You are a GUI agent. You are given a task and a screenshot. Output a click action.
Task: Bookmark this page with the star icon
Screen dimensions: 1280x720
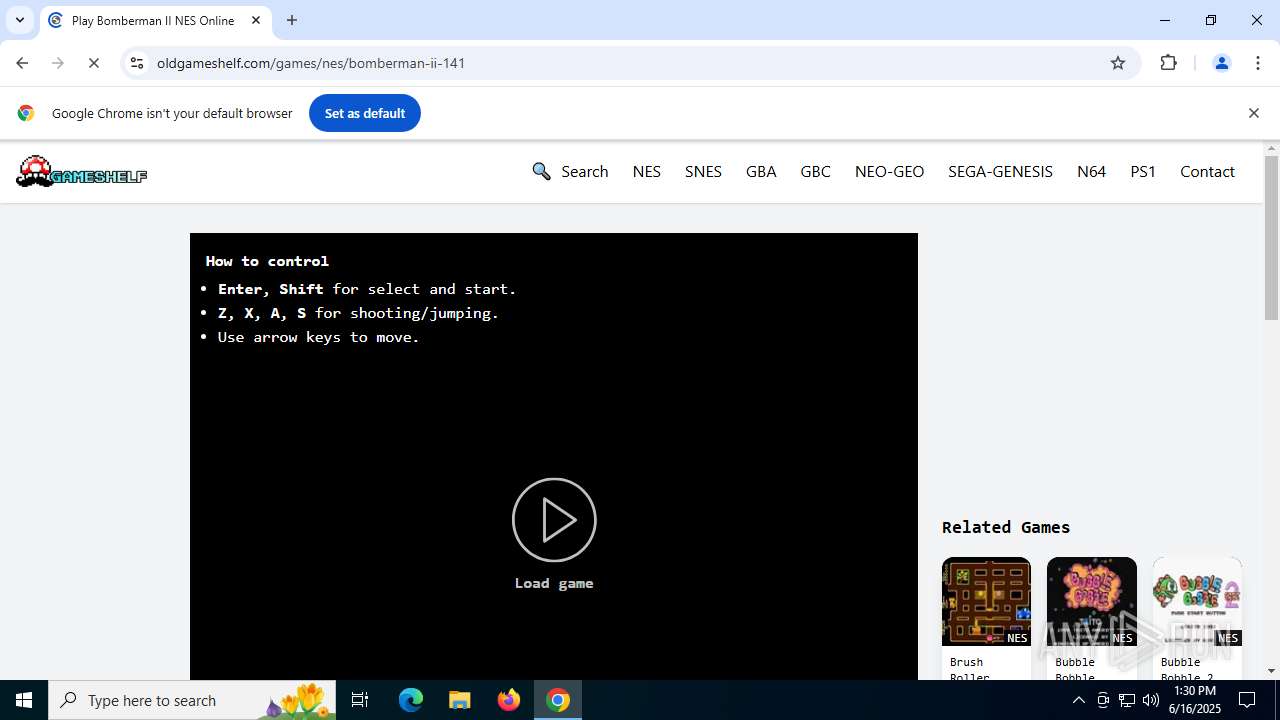click(x=1118, y=63)
